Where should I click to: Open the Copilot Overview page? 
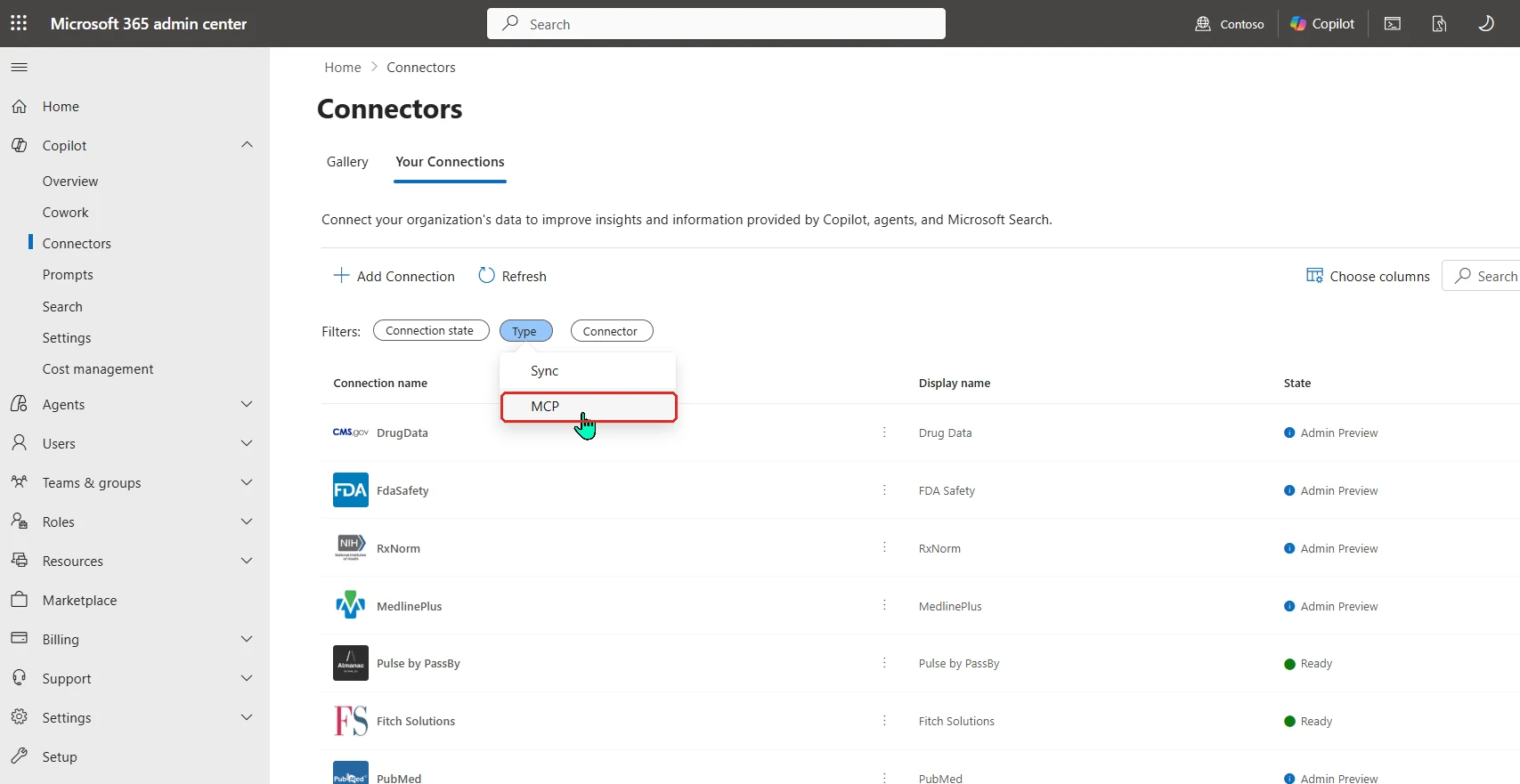(70, 182)
